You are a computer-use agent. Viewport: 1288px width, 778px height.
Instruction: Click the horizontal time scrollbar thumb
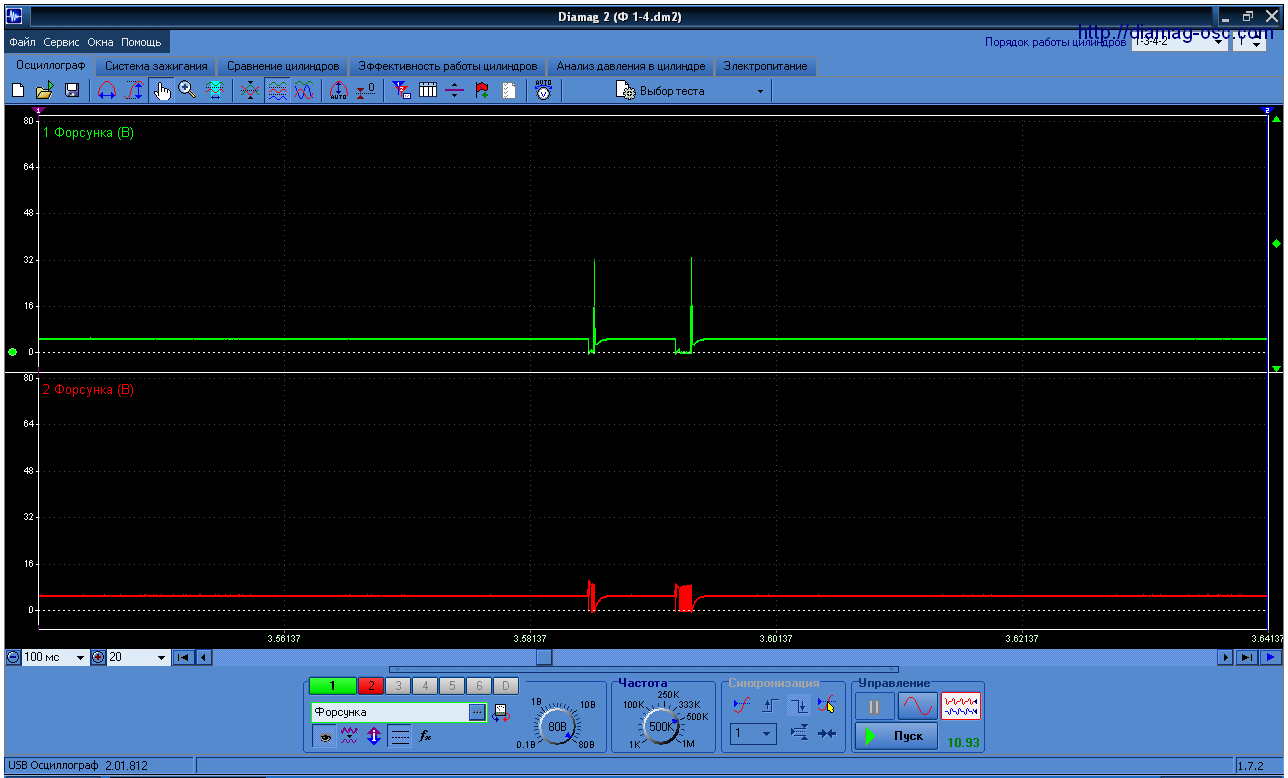point(544,657)
